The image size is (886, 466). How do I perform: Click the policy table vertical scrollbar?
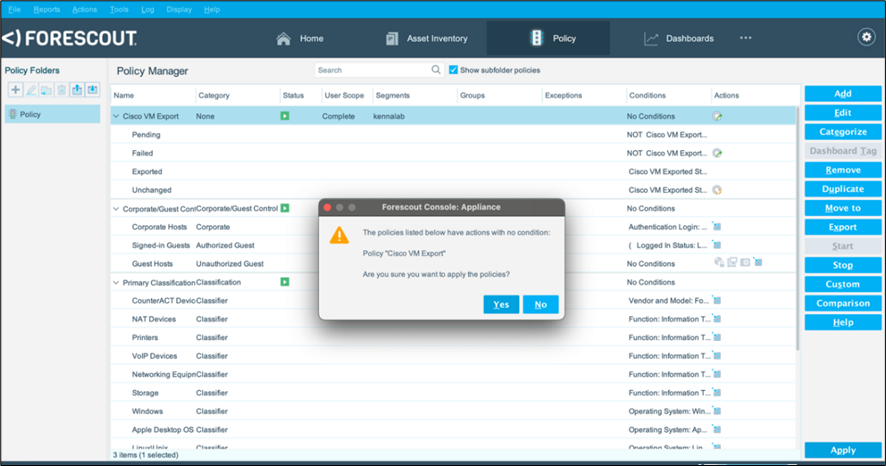coord(797,229)
